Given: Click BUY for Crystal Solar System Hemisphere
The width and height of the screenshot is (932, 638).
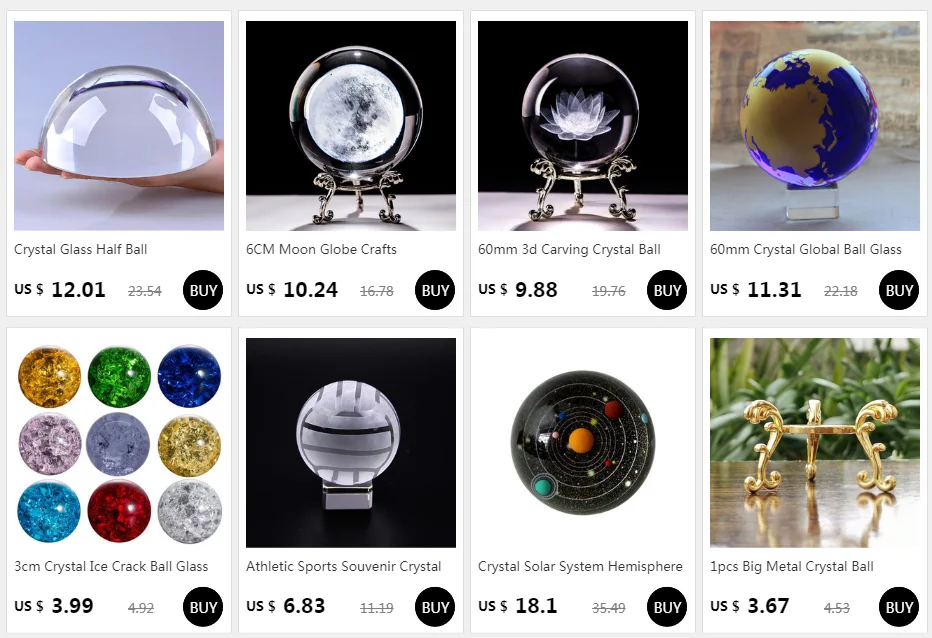Looking at the screenshot, I should [667, 607].
